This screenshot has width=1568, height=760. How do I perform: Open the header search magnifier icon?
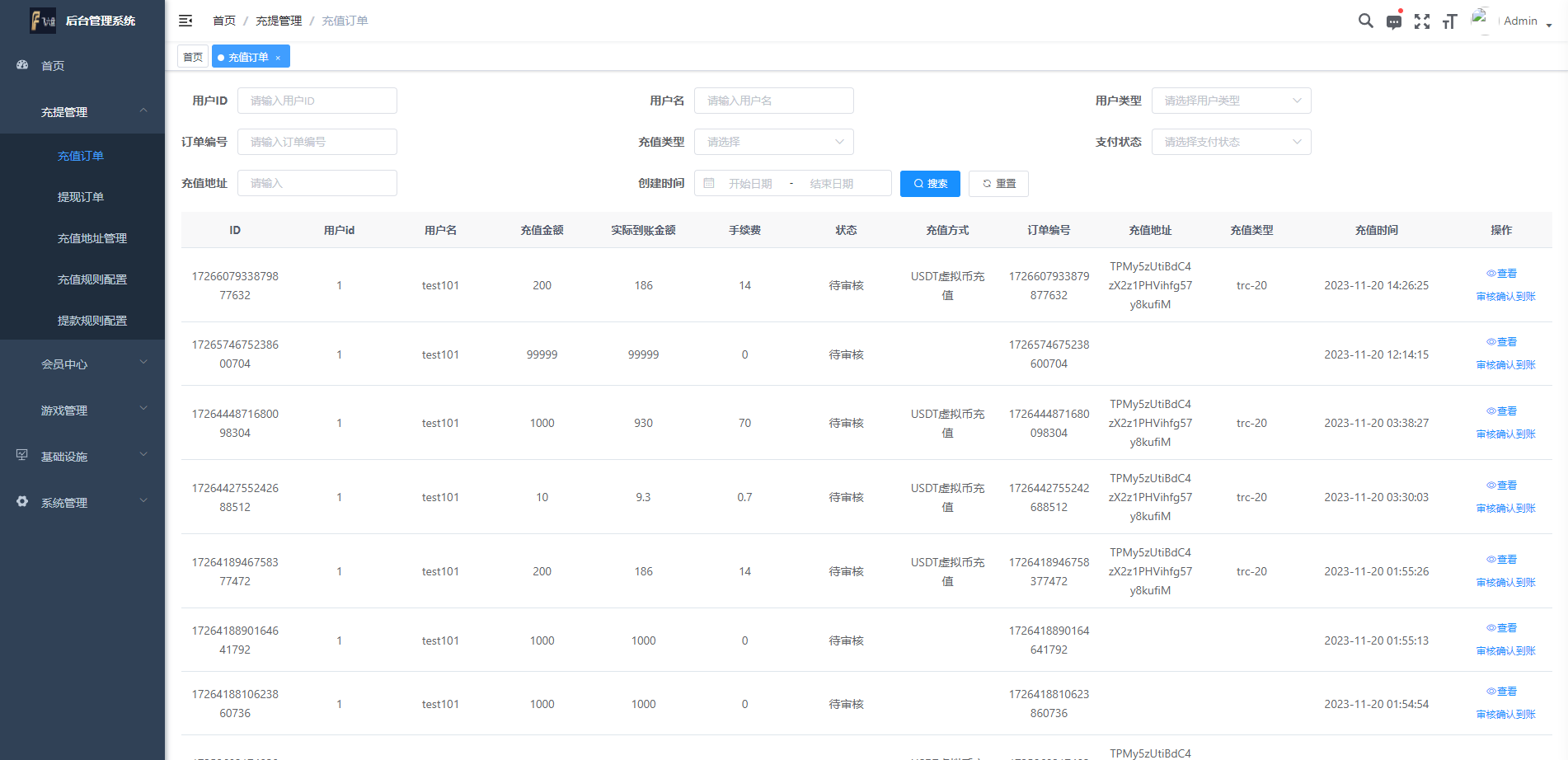point(1365,21)
